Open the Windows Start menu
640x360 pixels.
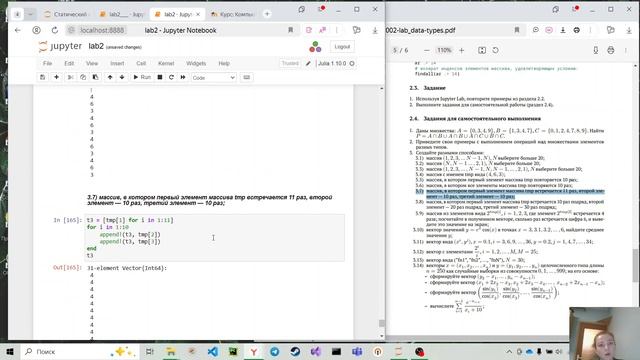click(x=10, y=351)
